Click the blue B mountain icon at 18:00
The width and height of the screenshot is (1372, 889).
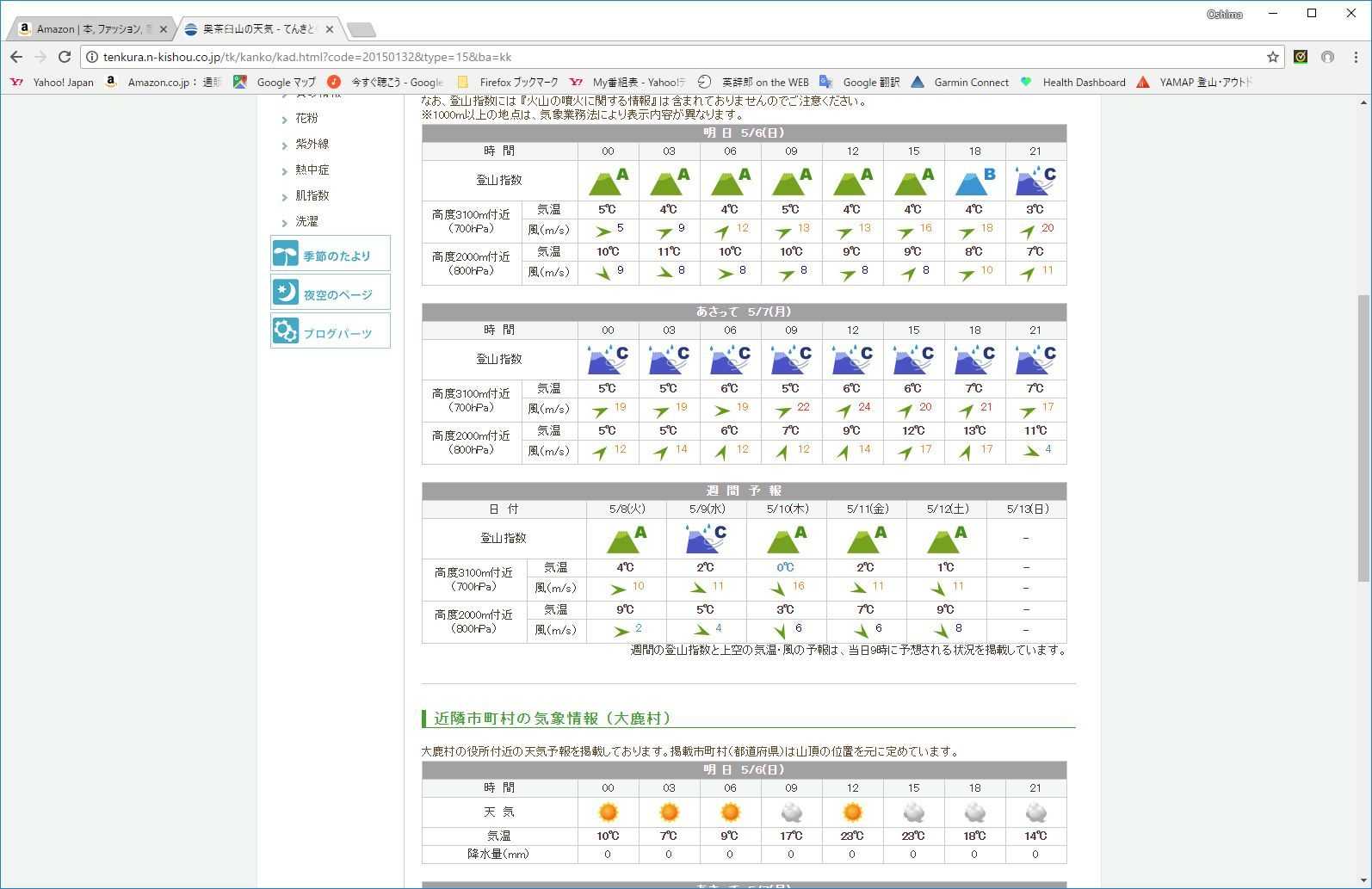[974, 181]
